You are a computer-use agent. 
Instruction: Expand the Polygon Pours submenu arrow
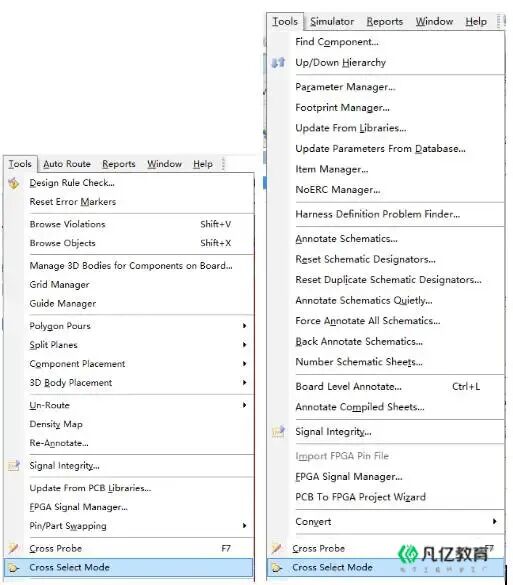coord(244,326)
